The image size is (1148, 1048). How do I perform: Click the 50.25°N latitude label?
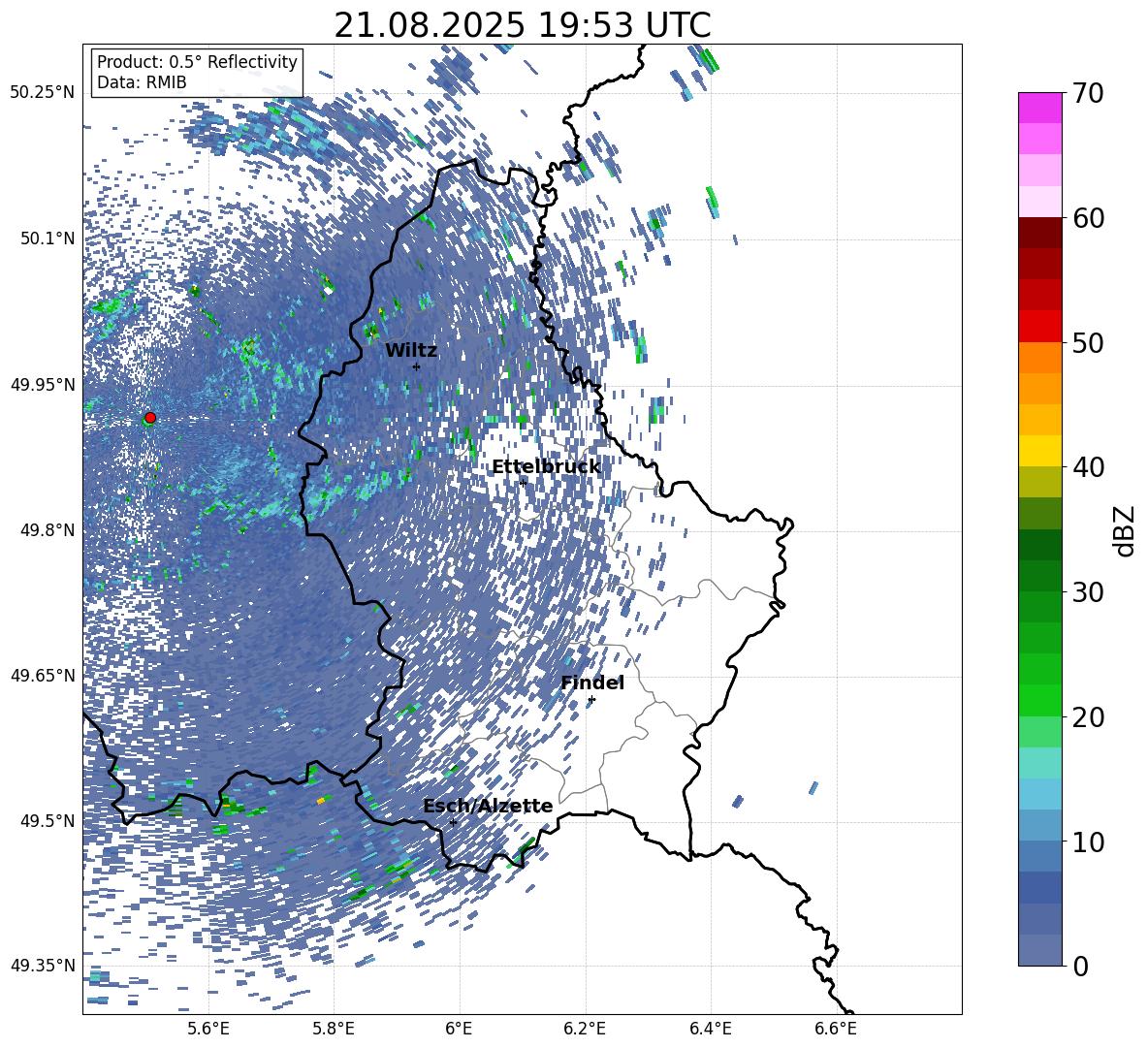point(43,93)
